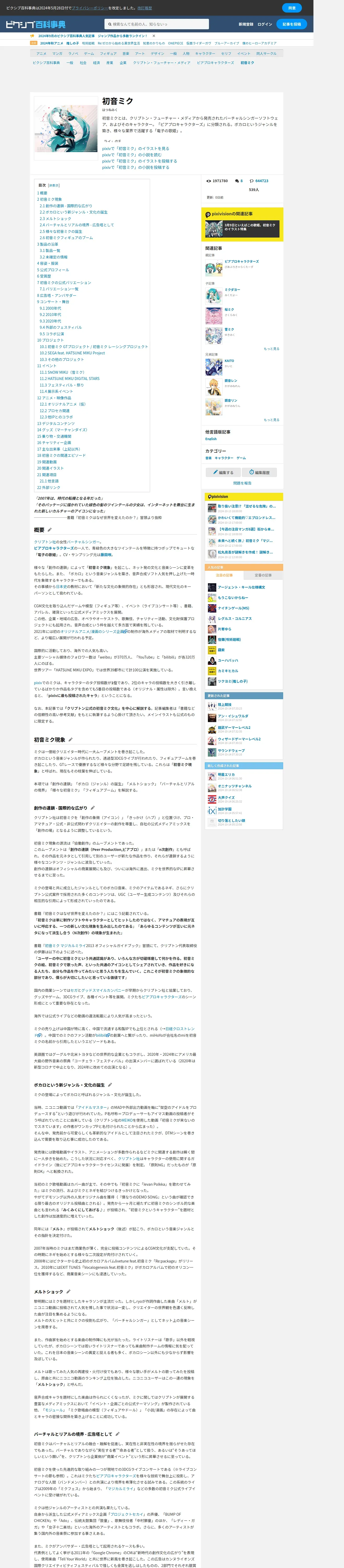344x1568 pixels.
Task: Open the アニメ category menu item
Action: pyautogui.click(x=42, y=54)
